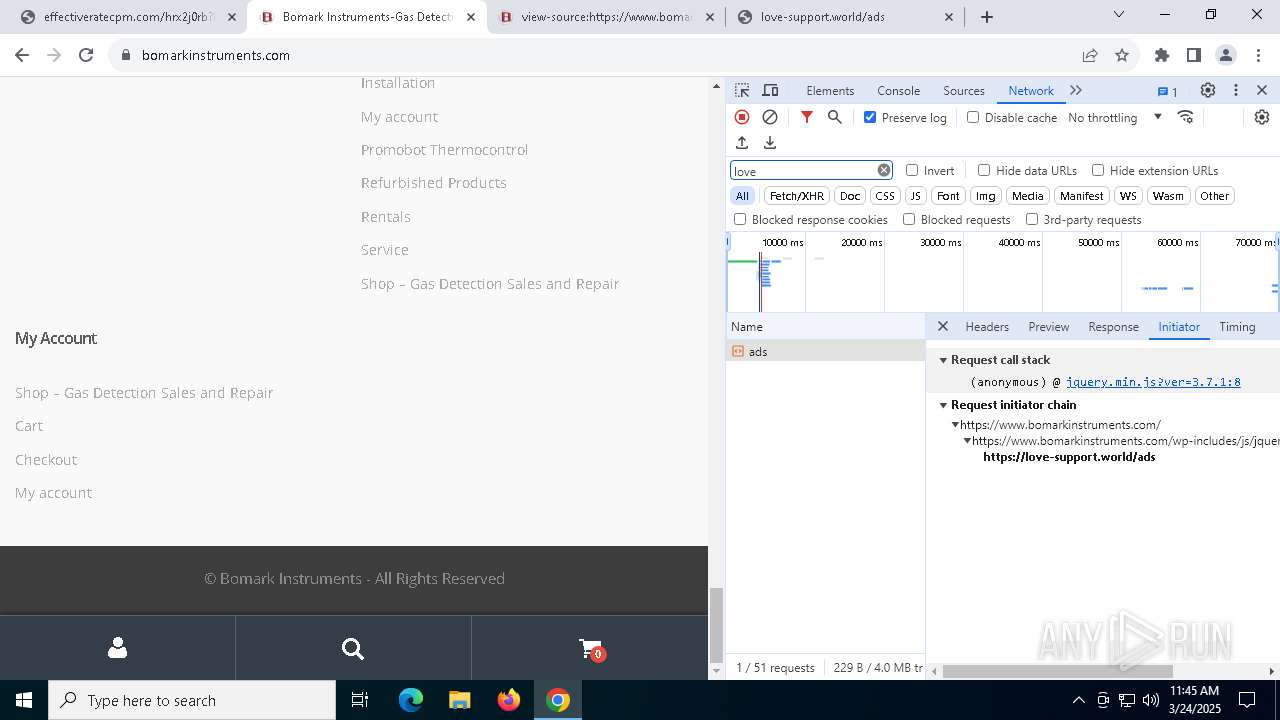Open the Chrome side panel icon

[1194, 55]
